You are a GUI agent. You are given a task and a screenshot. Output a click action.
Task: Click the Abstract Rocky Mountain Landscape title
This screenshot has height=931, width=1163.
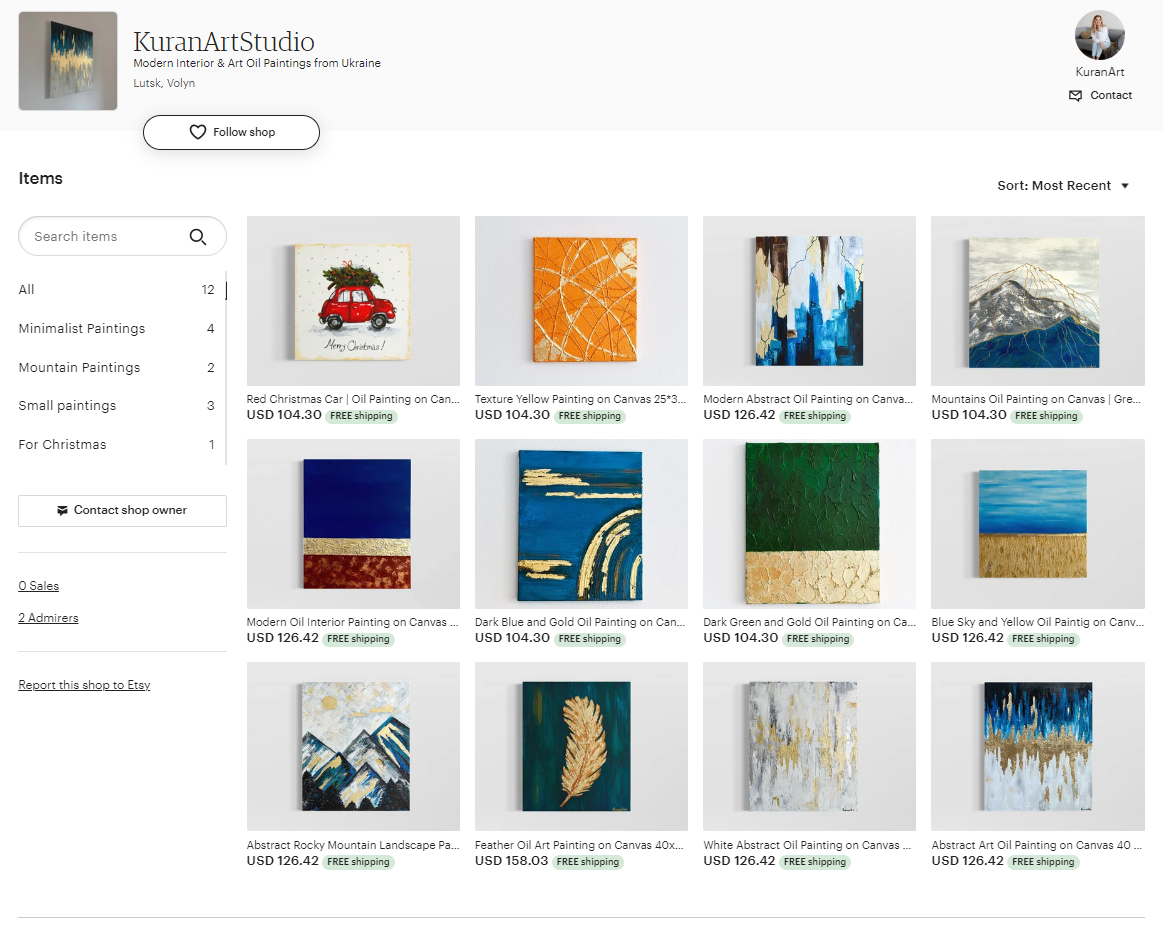pos(353,845)
